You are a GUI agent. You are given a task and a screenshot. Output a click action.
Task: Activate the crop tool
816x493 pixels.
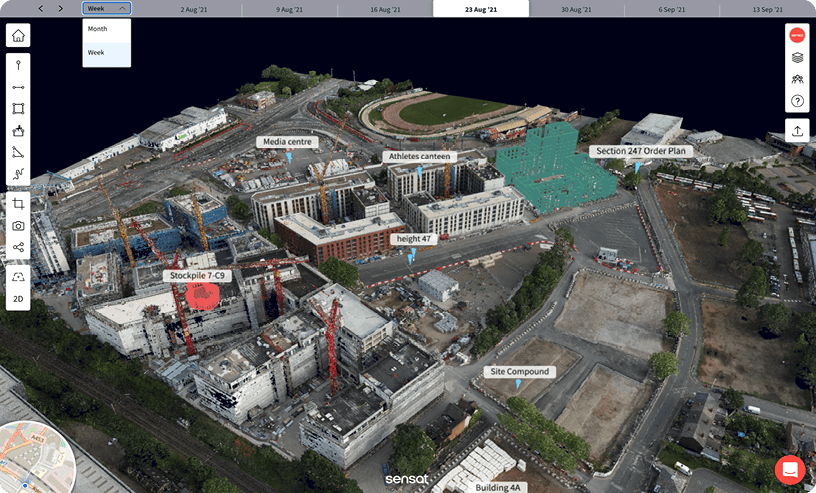[x=18, y=204]
